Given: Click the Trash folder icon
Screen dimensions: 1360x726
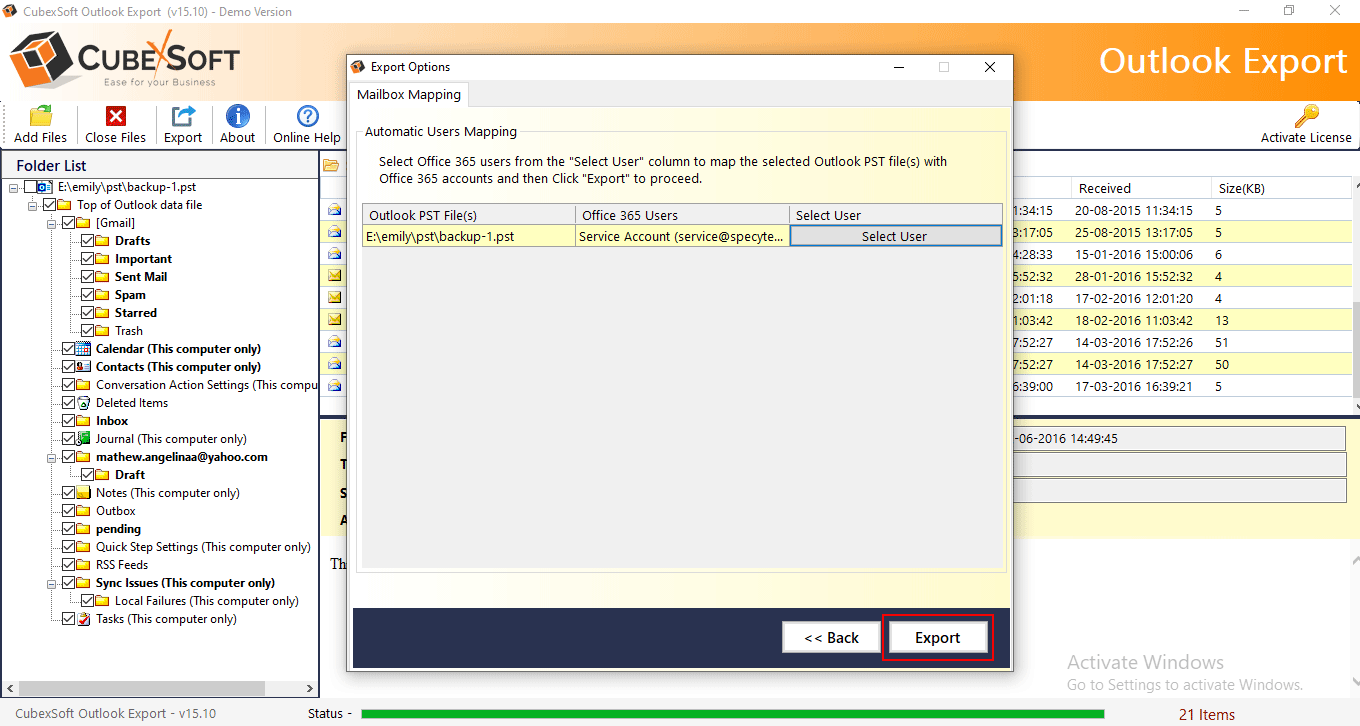Looking at the screenshot, I should click(103, 331).
